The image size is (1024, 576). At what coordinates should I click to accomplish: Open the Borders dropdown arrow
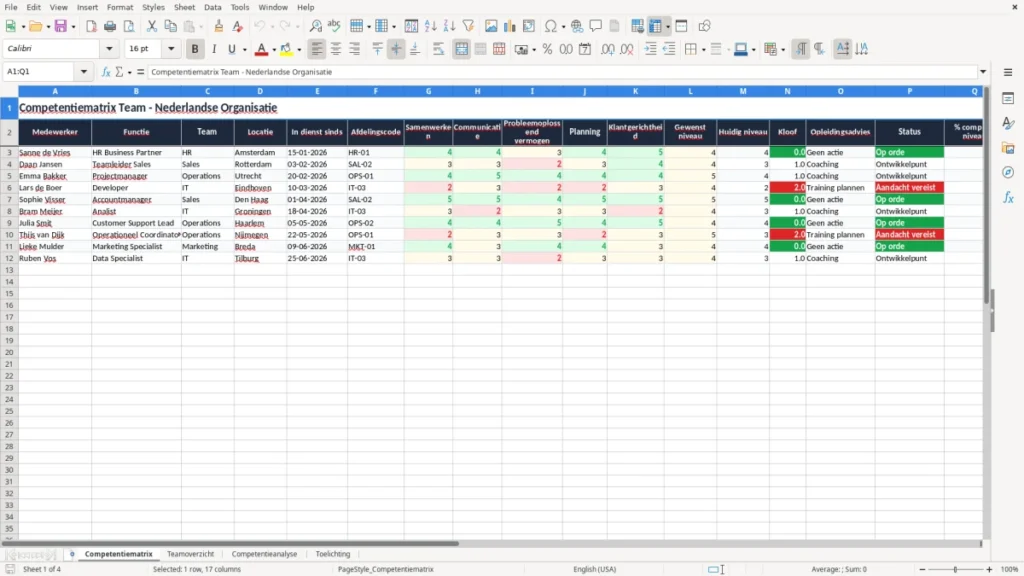click(704, 49)
